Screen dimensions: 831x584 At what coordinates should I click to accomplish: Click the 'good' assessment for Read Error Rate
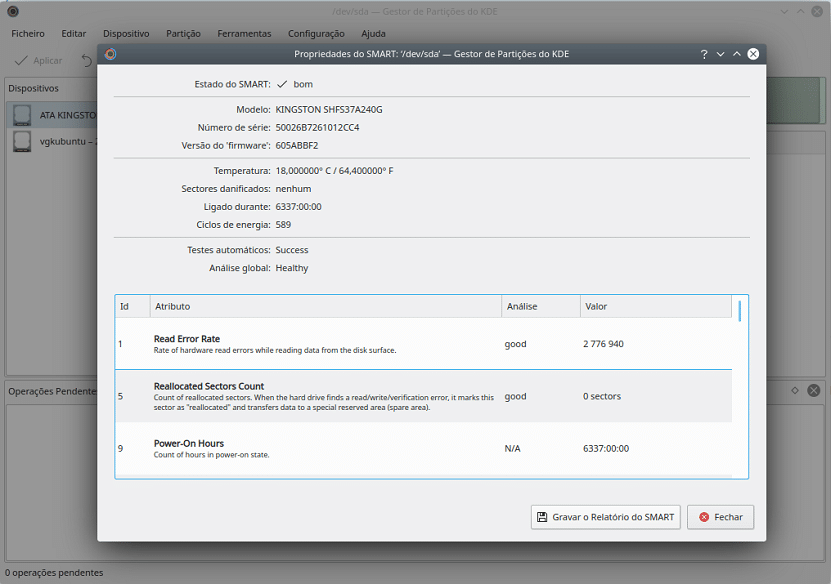coord(515,344)
